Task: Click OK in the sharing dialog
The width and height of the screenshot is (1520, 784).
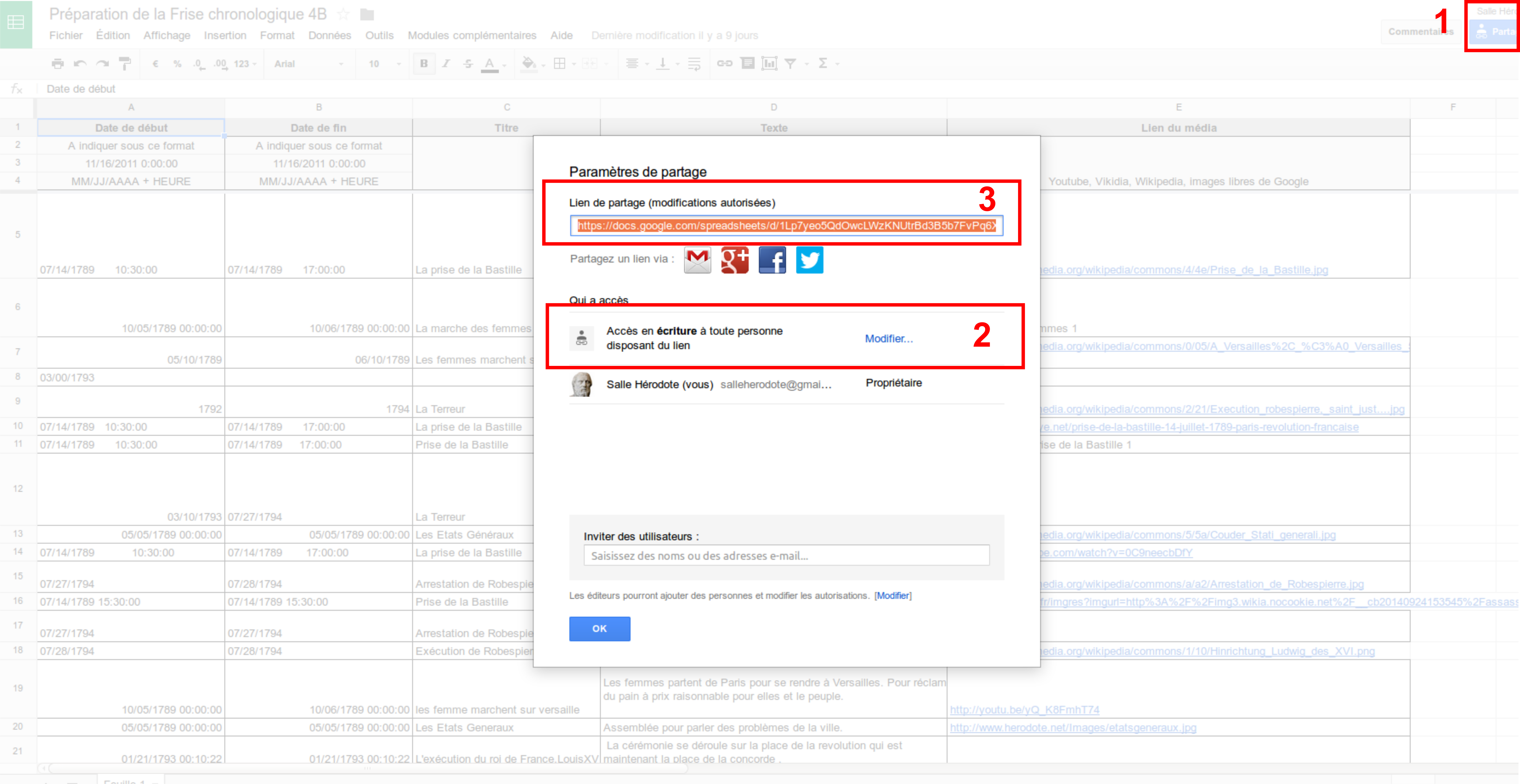Action: [x=599, y=629]
